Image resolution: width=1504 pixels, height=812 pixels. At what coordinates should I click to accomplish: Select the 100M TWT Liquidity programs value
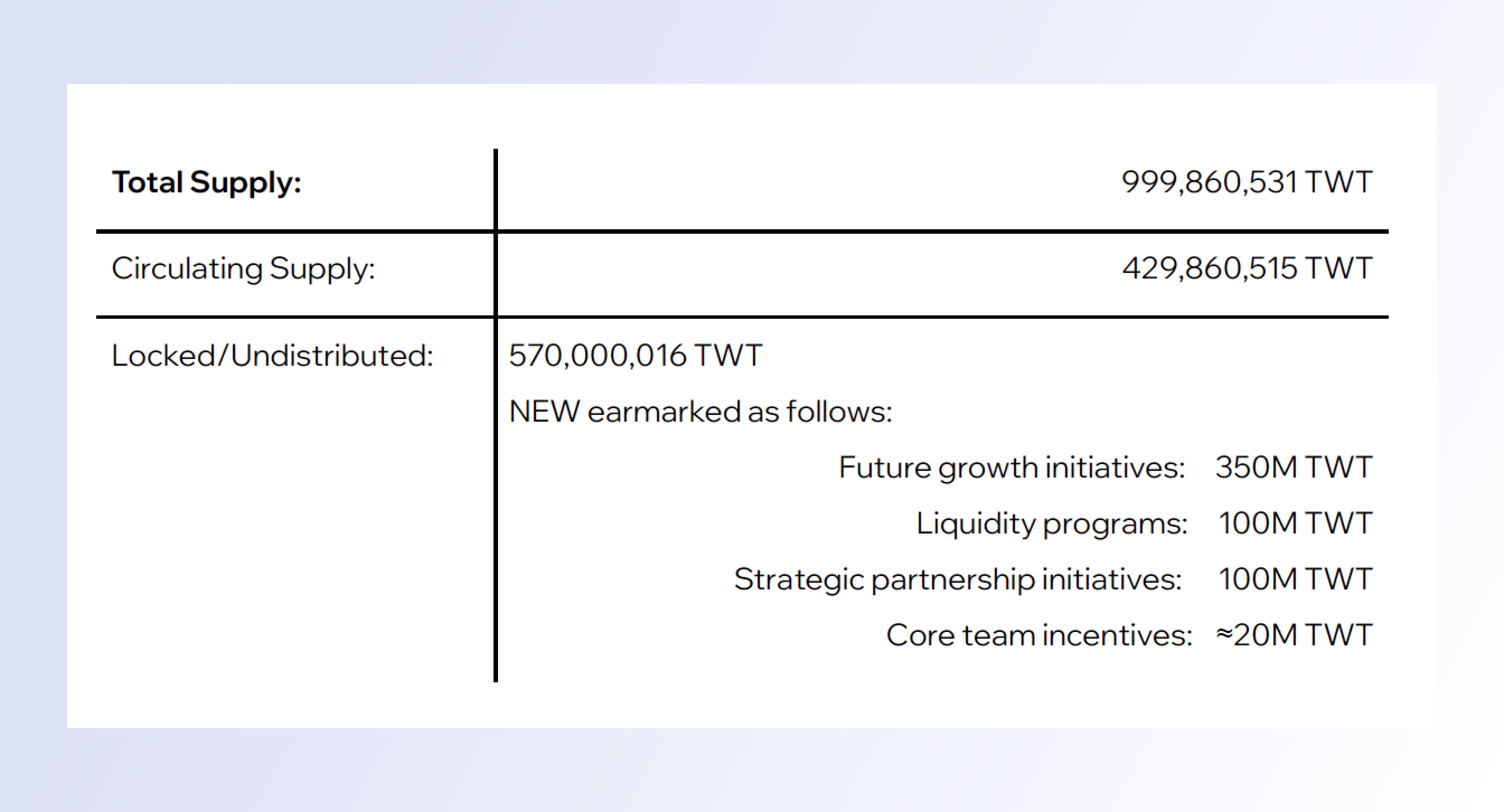1295,523
